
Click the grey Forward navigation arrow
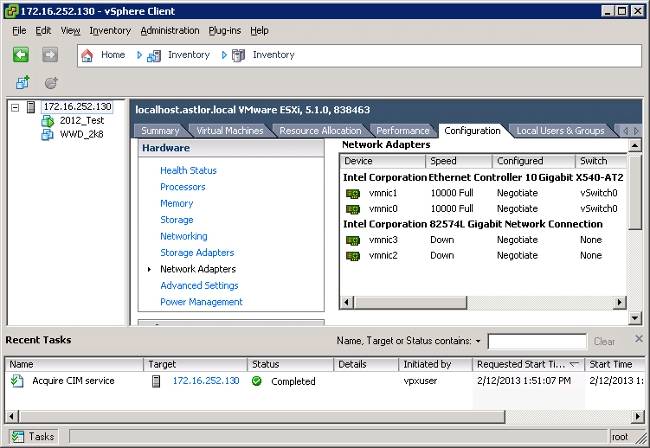tap(50, 54)
